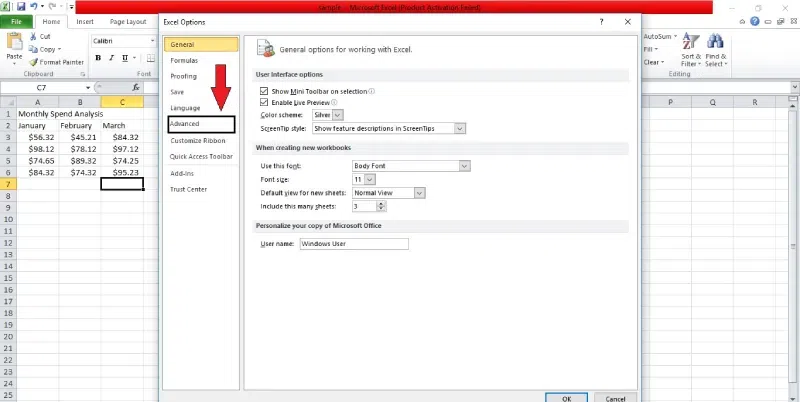800x402 pixels.
Task: Click the minimize ribbon caret icon
Action: pos(743,21)
